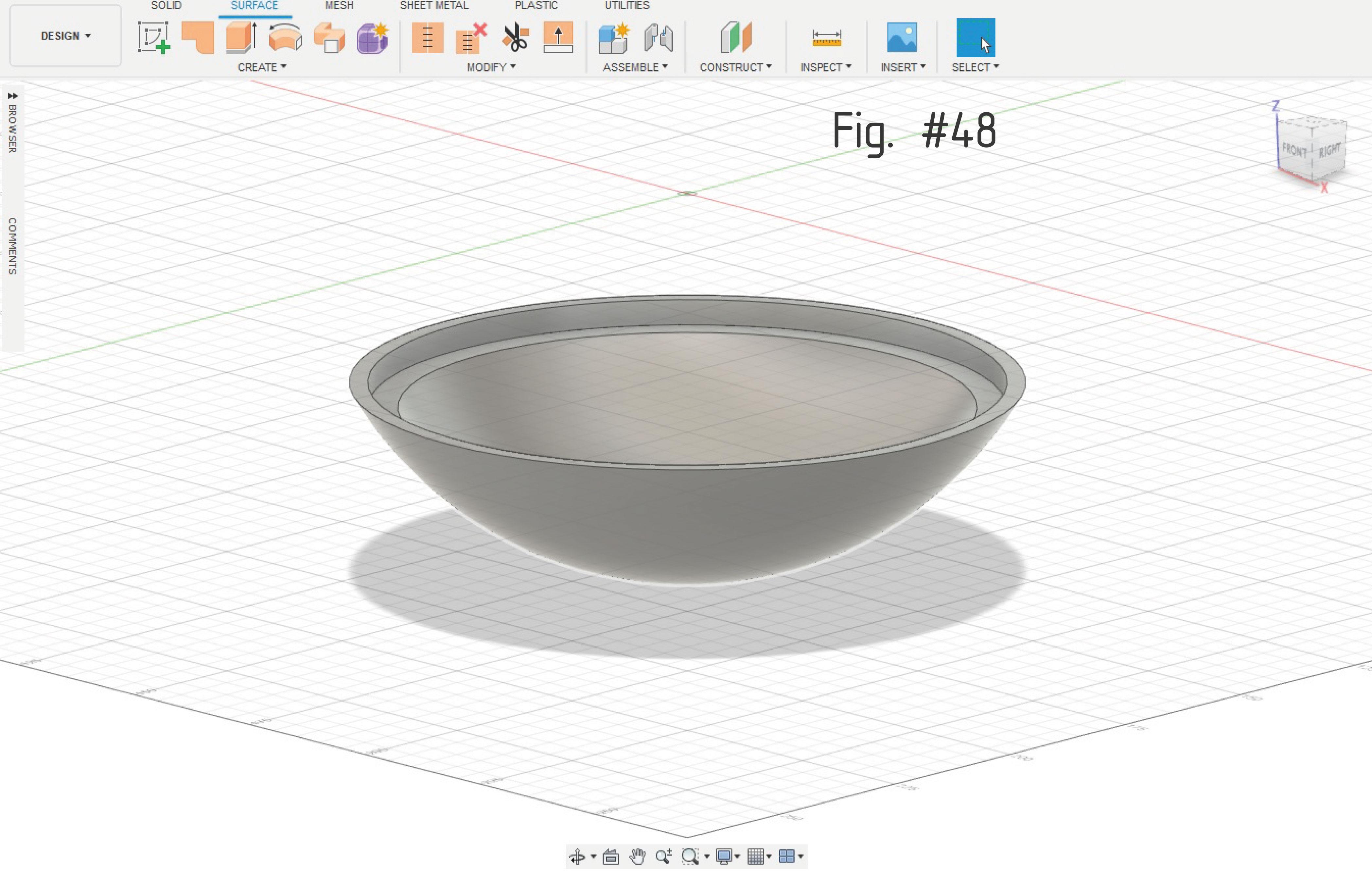Viewport: 1372px width, 871px height.
Task: Expand the CREATE dropdown menu
Action: click(262, 67)
